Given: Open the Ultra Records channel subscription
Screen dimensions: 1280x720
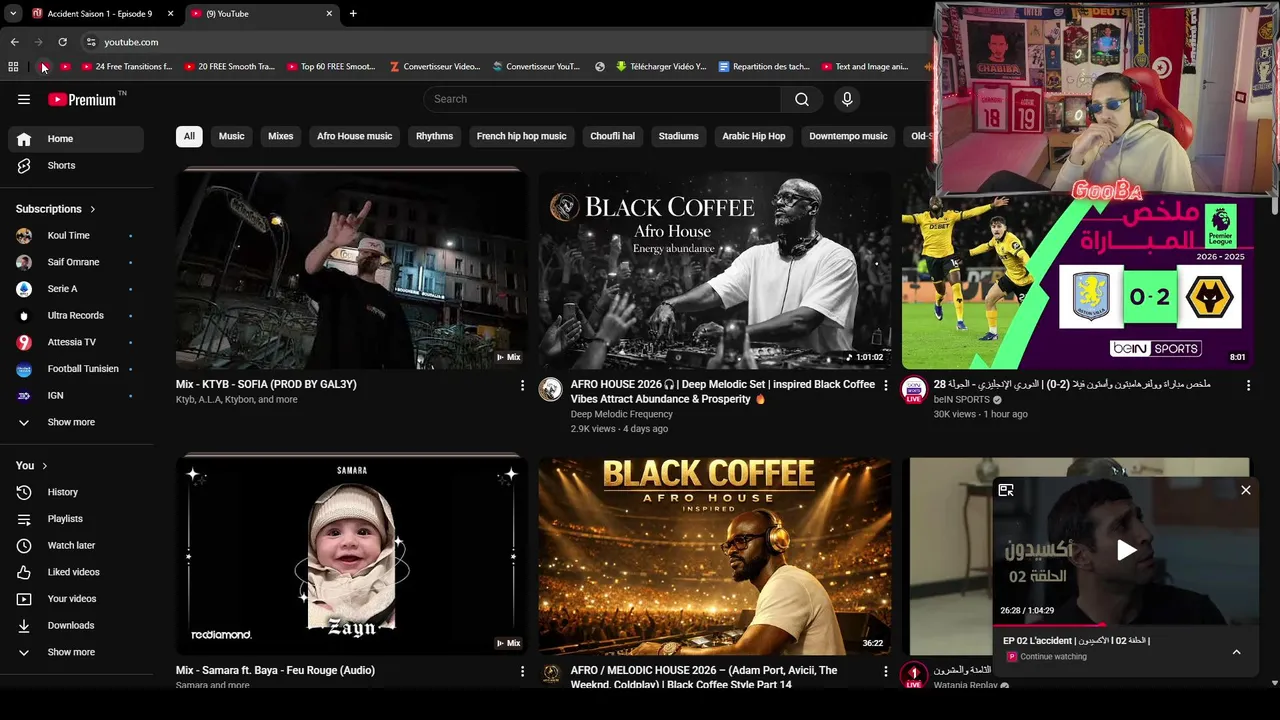Looking at the screenshot, I should 76,315.
